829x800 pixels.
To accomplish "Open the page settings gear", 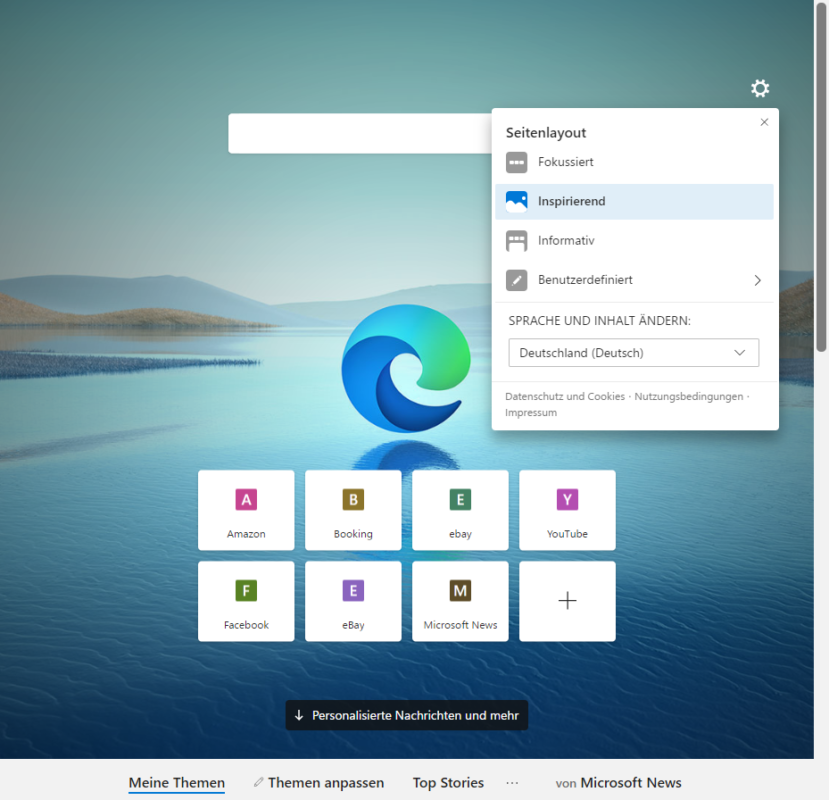I will click(x=760, y=88).
